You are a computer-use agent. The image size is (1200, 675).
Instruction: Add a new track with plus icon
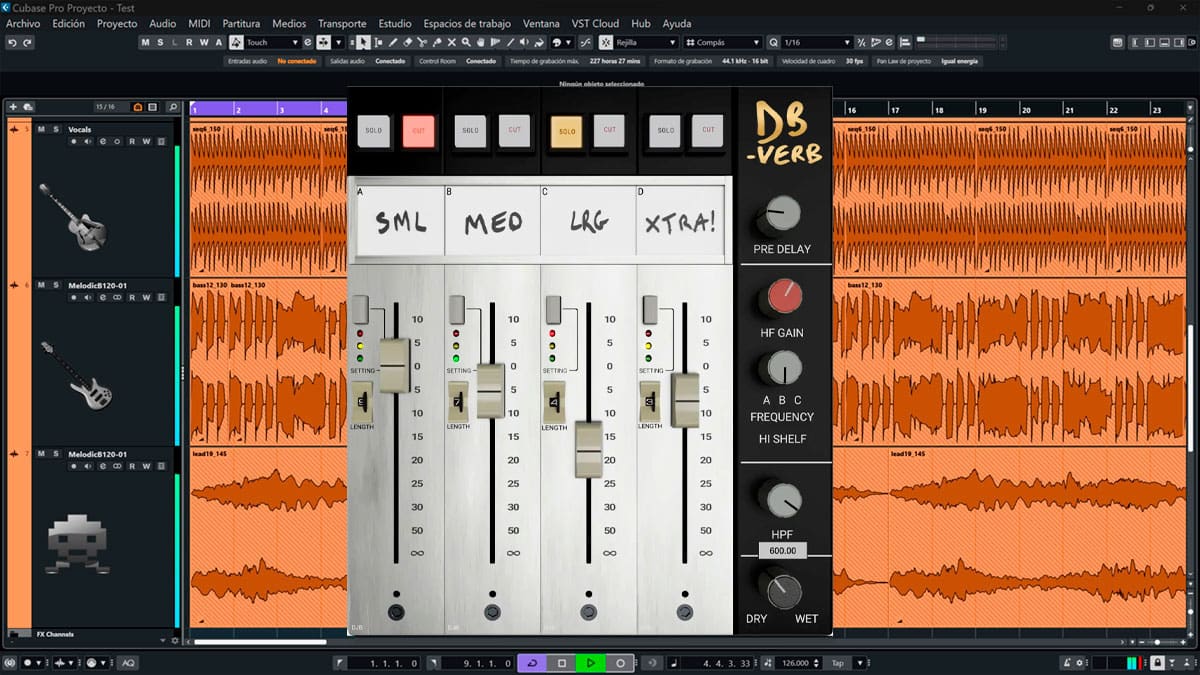pyautogui.click(x=13, y=106)
